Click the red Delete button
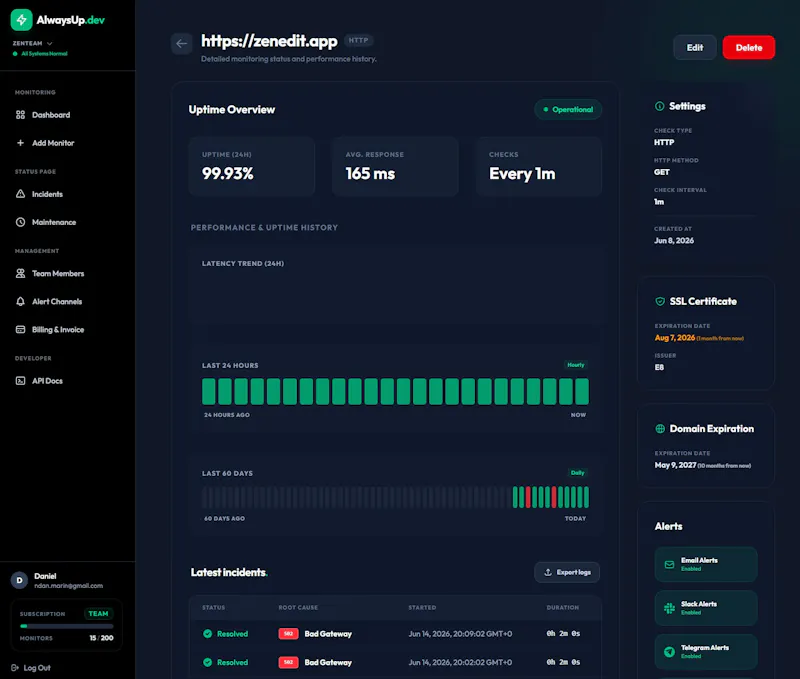This screenshot has width=800, height=679. tap(748, 47)
